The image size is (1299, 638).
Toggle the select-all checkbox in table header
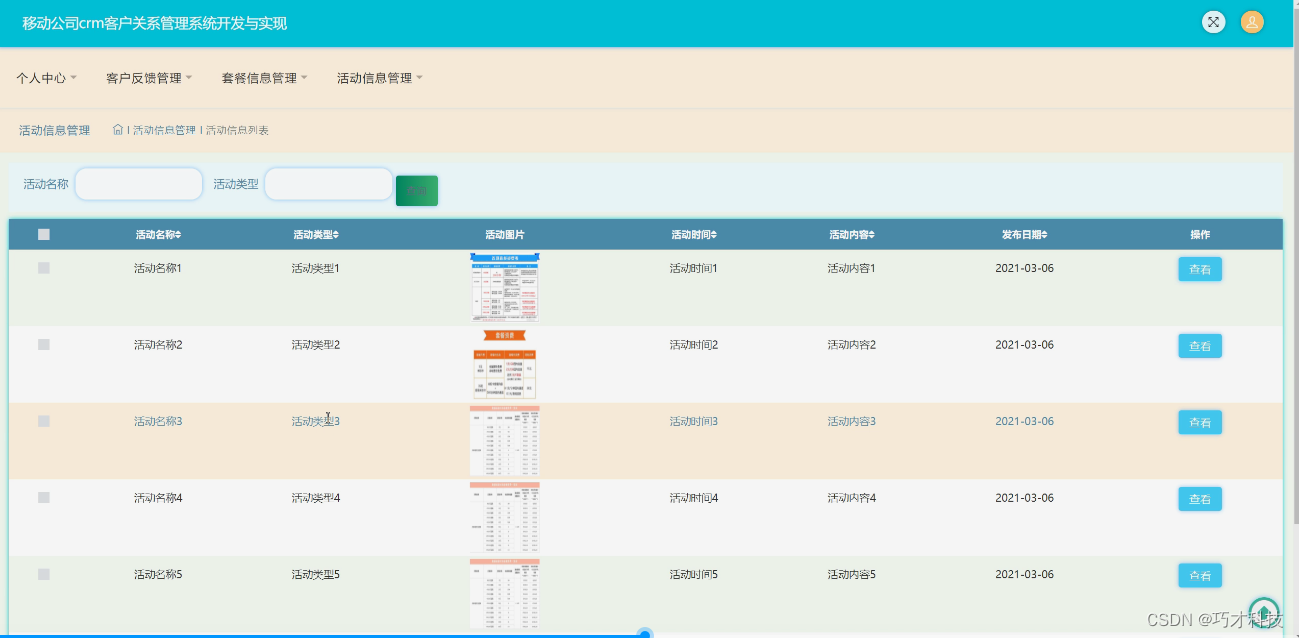point(43,233)
